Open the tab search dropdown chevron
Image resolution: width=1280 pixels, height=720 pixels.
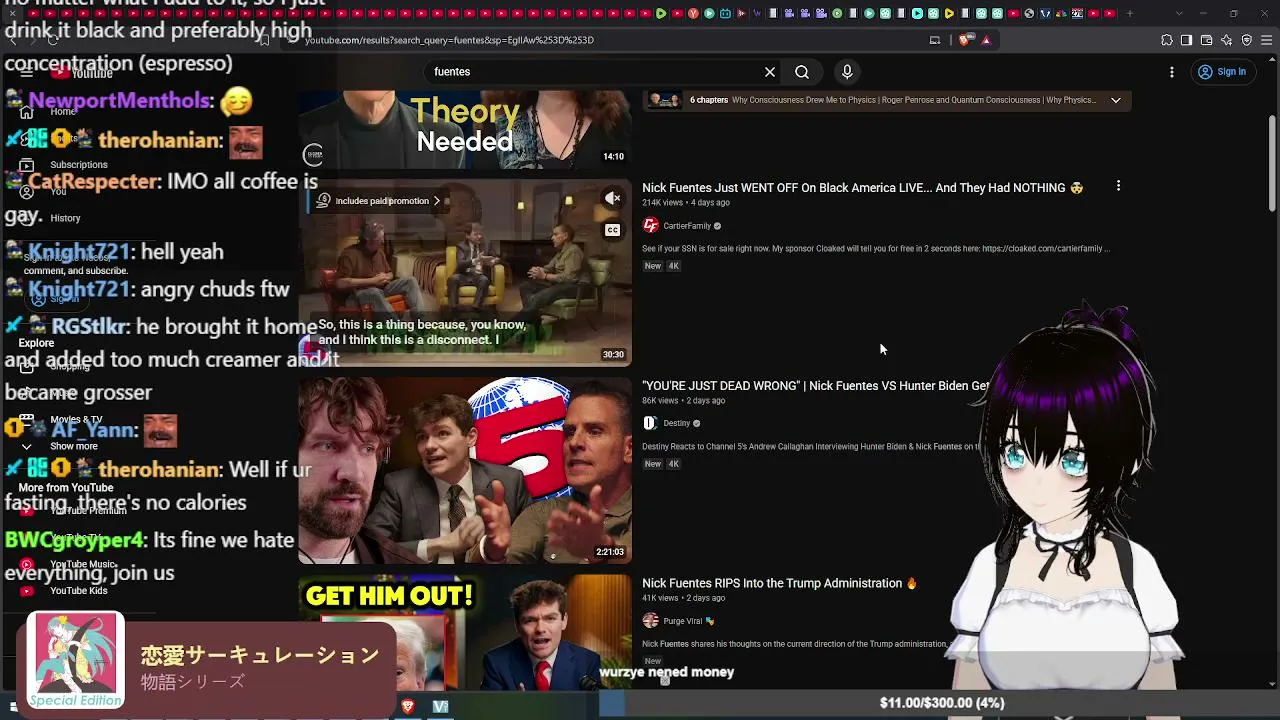tap(1179, 13)
